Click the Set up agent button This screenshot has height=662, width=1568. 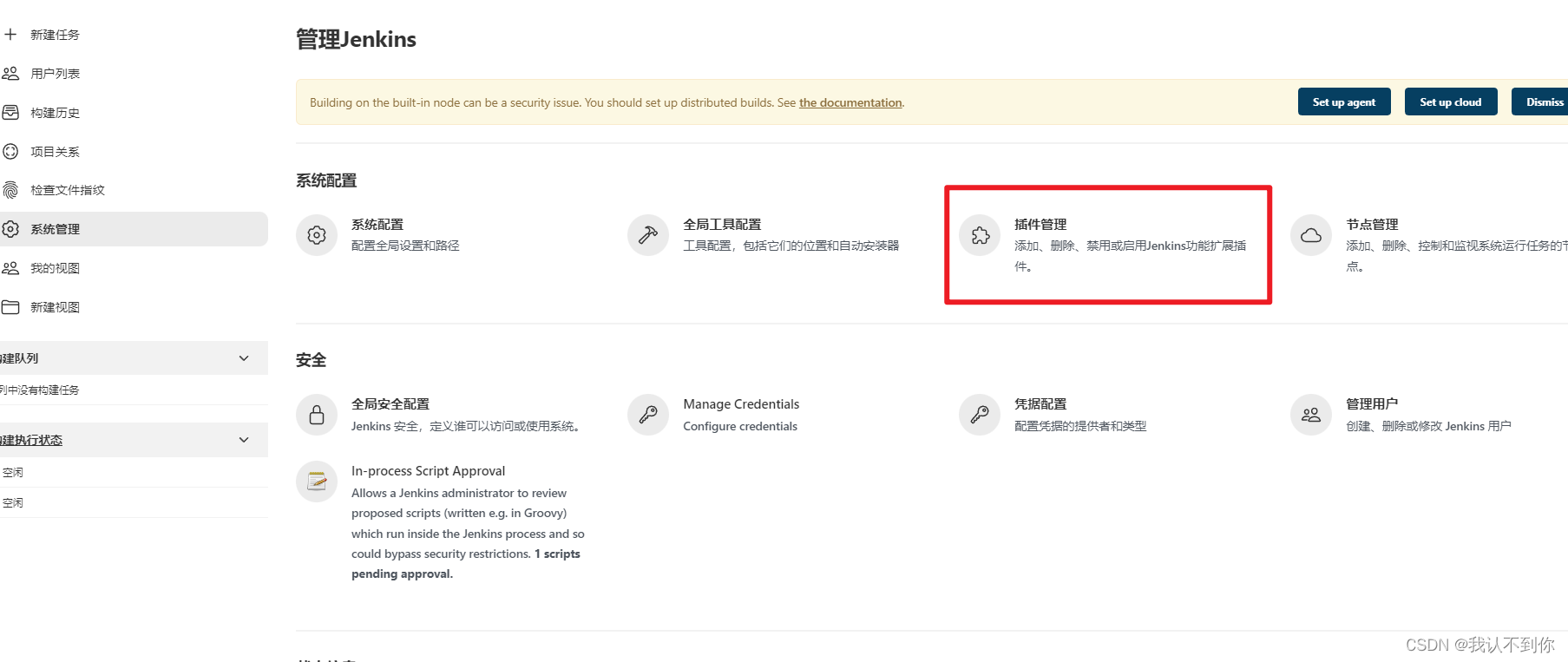tap(1344, 102)
